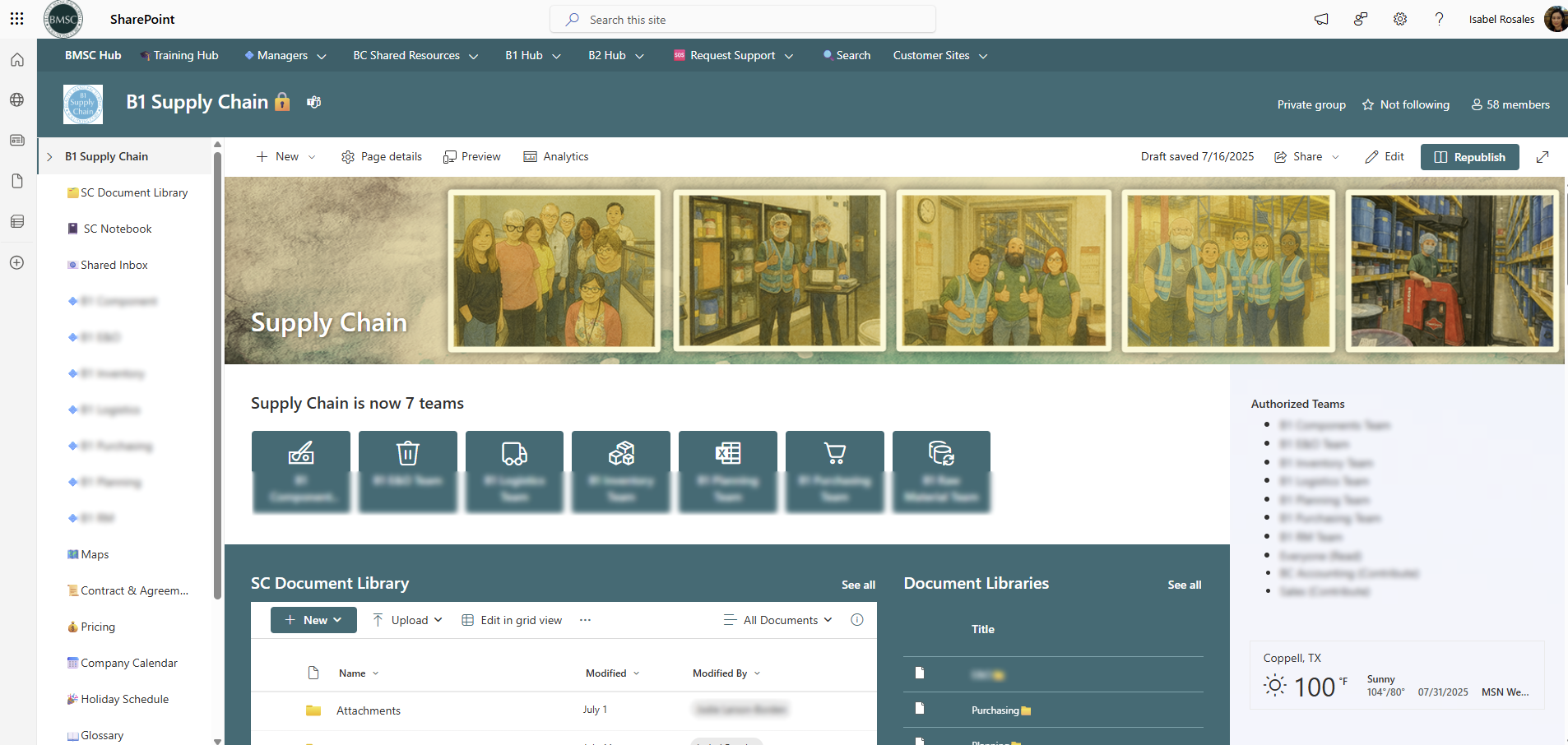Open My sites globe icon in left rail
Screen dimensions: 1568x745
coord(17,100)
